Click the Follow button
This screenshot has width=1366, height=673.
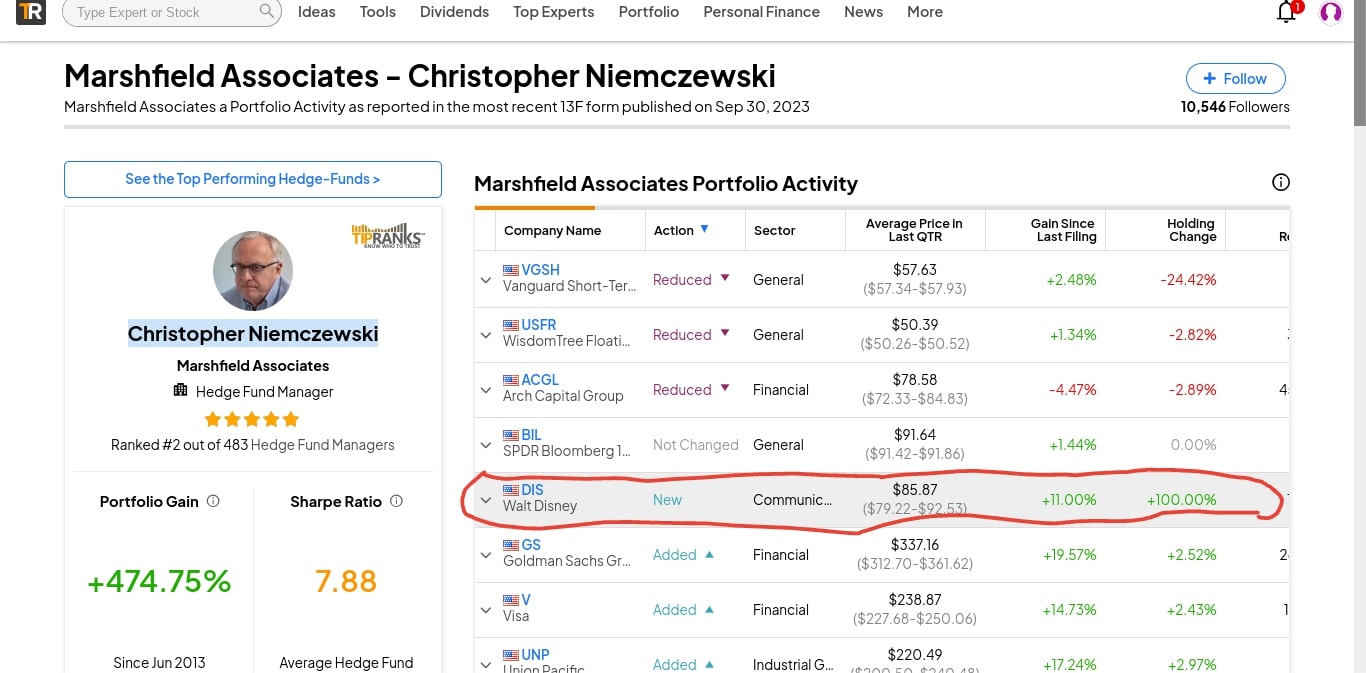click(x=1235, y=79)
